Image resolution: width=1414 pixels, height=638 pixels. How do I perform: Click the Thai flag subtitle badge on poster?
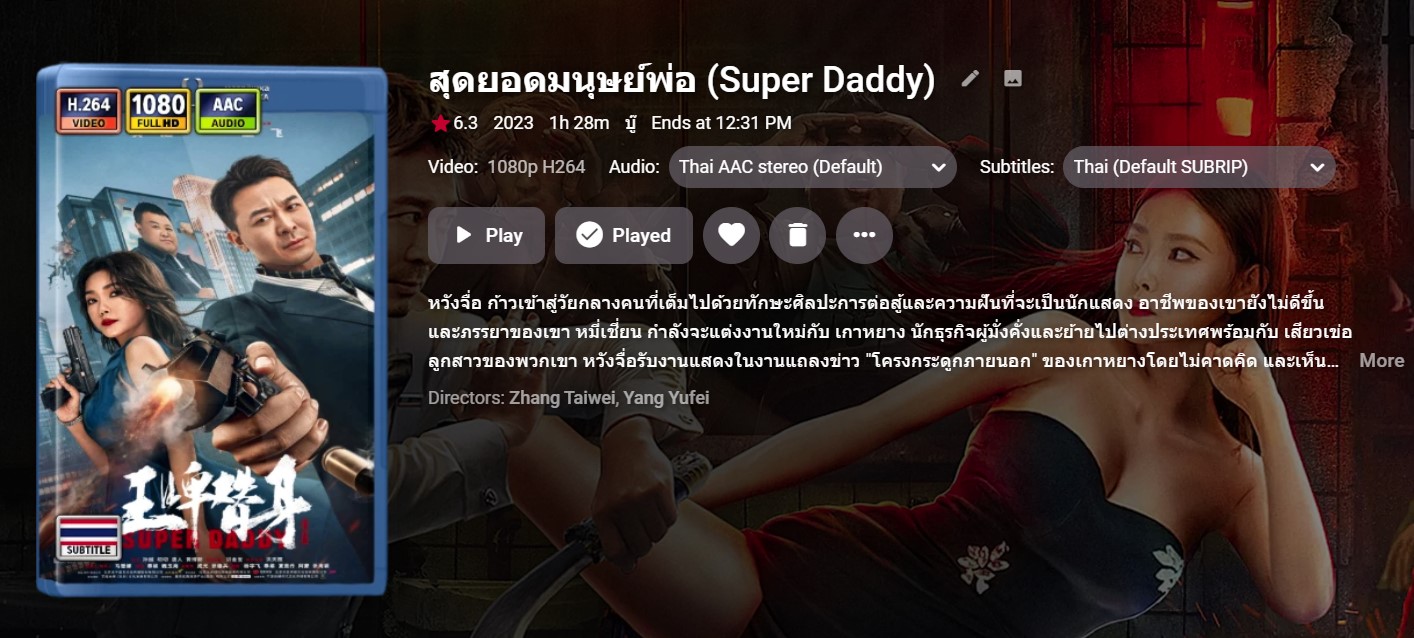[87, 536]
